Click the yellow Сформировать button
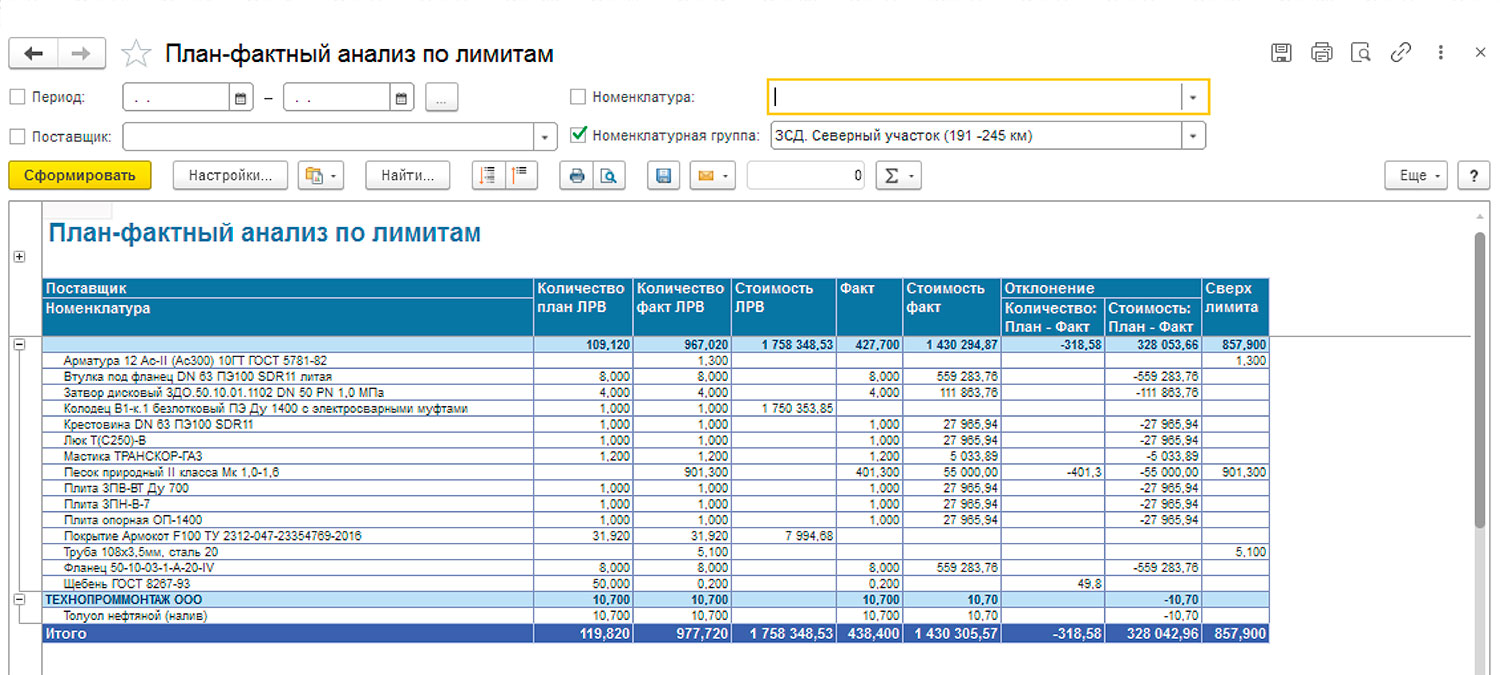The image size is (1500, 675). tap(80, 176)
